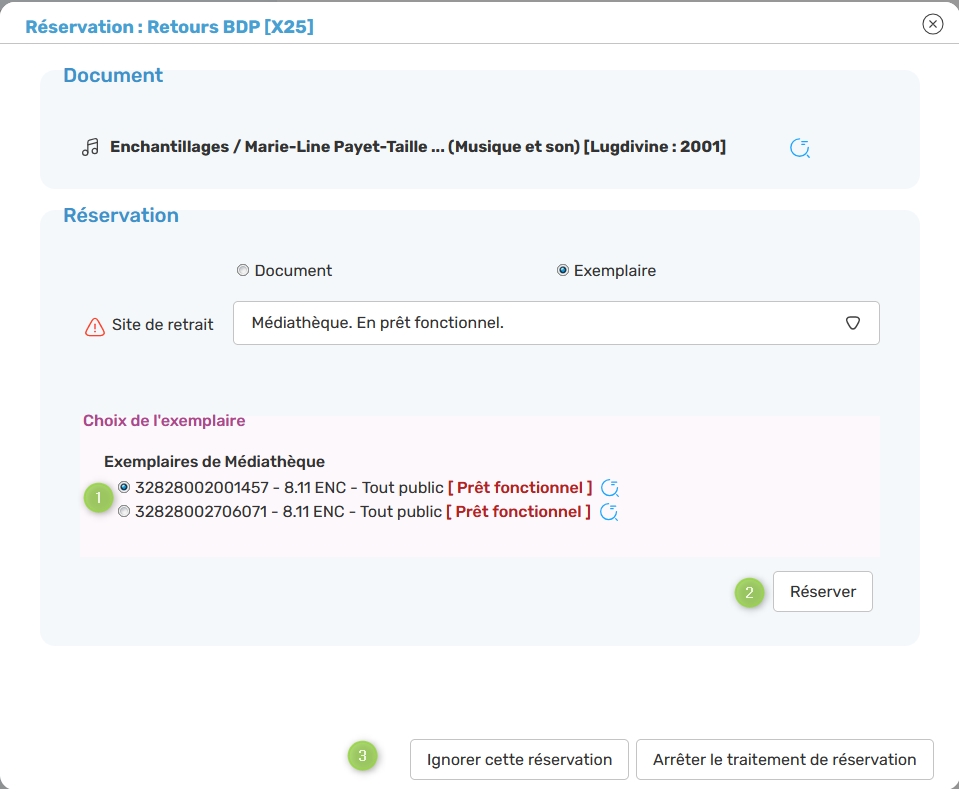Click the view icon after the Enchantillages title
959x789 pixels.
800,149
